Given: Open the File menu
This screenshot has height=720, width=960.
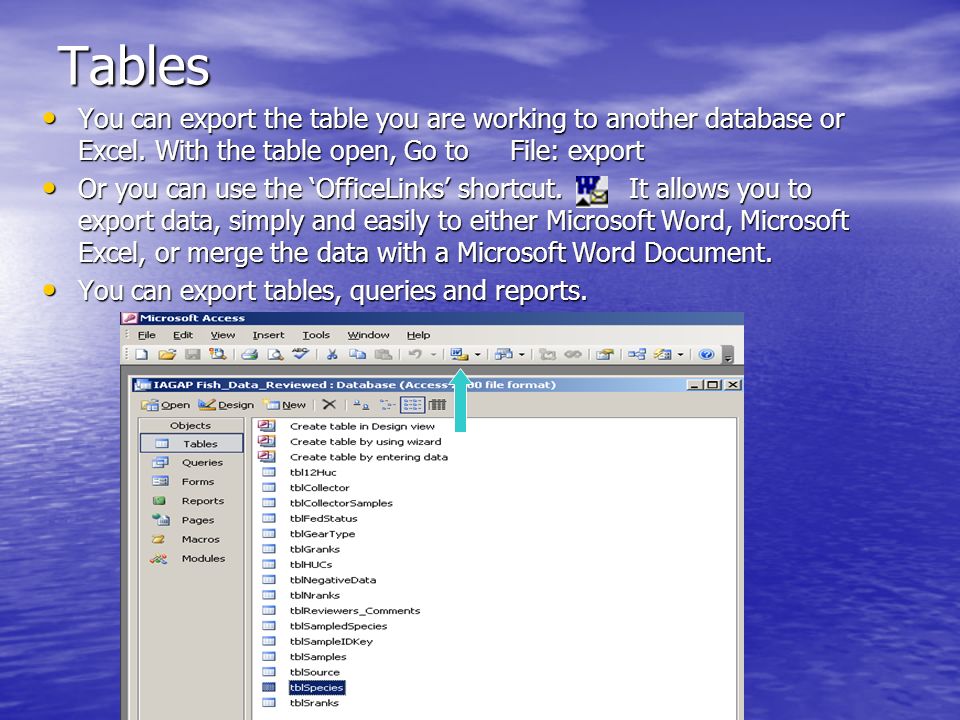Looking at the screenshot, I should 146,335.
